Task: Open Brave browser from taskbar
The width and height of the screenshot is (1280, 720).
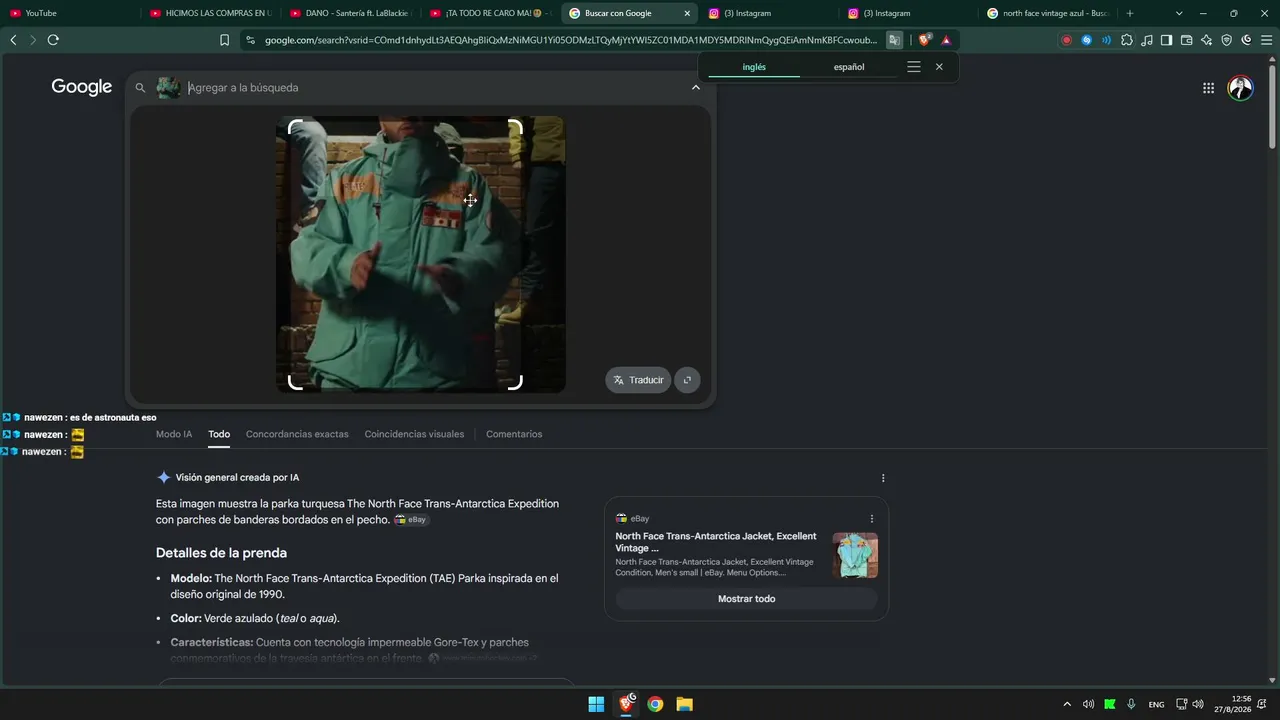Action: [x=626, y=704]
